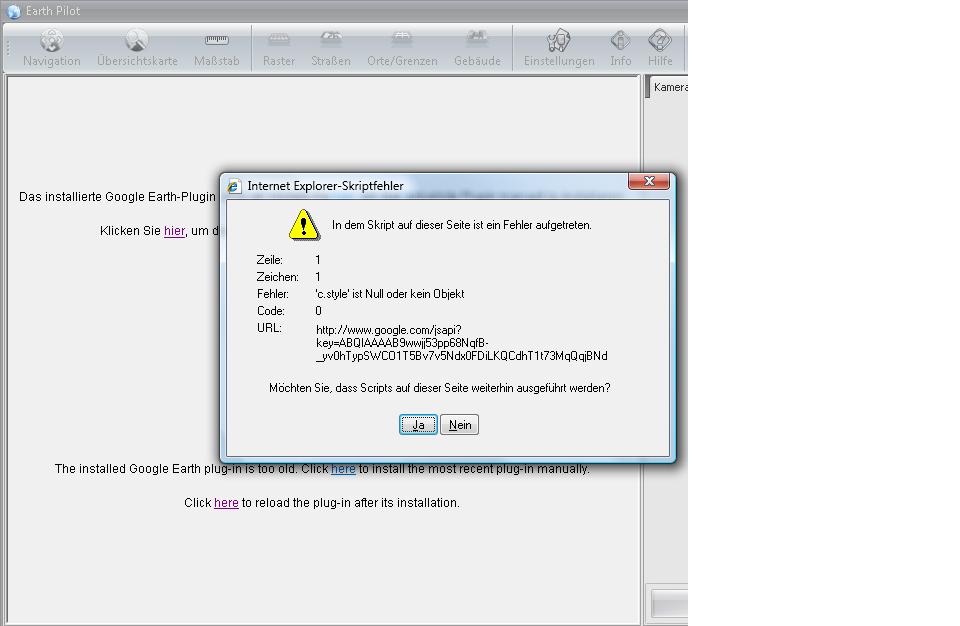Open the Info toolbar item
This screenshot has height=626, width=960.
[621, 48]
